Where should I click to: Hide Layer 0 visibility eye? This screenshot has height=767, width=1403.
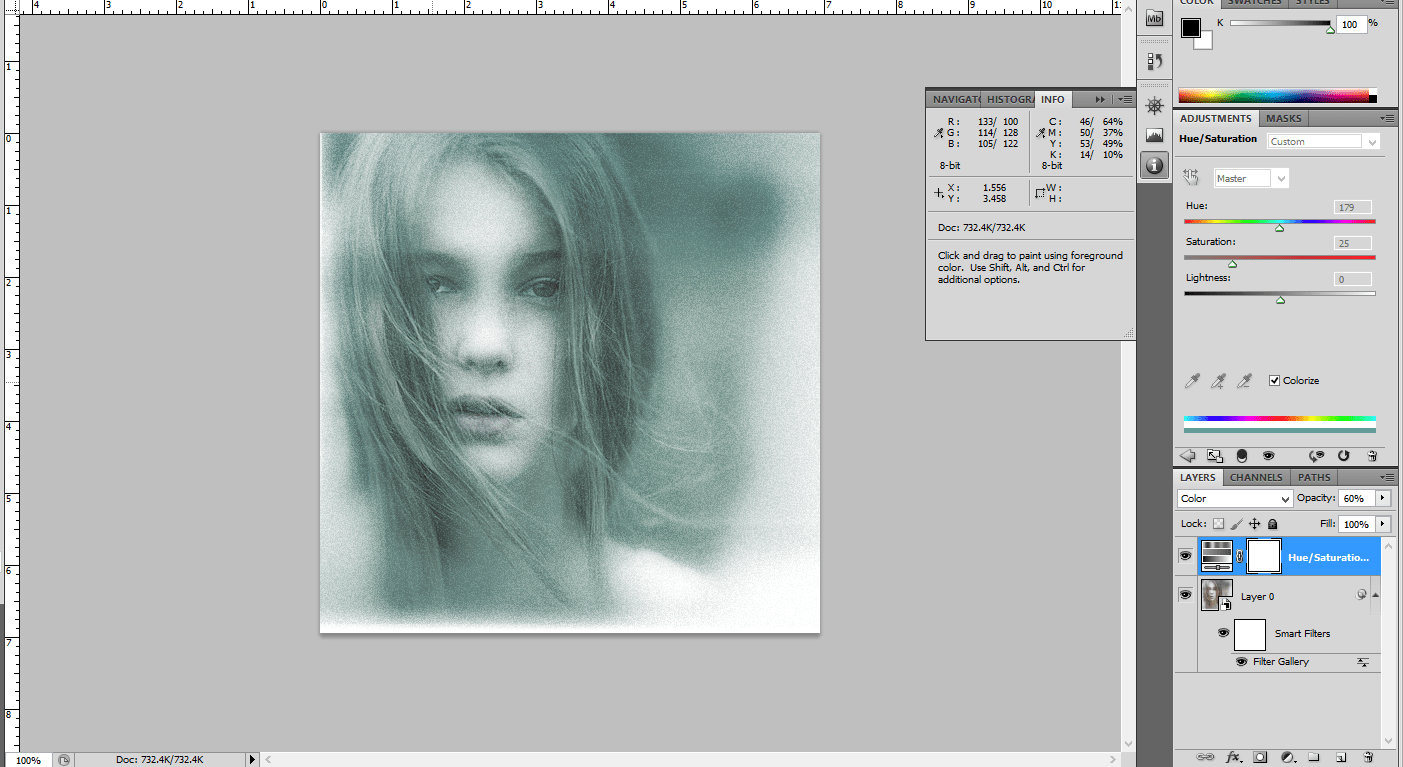coord(1185,595)
